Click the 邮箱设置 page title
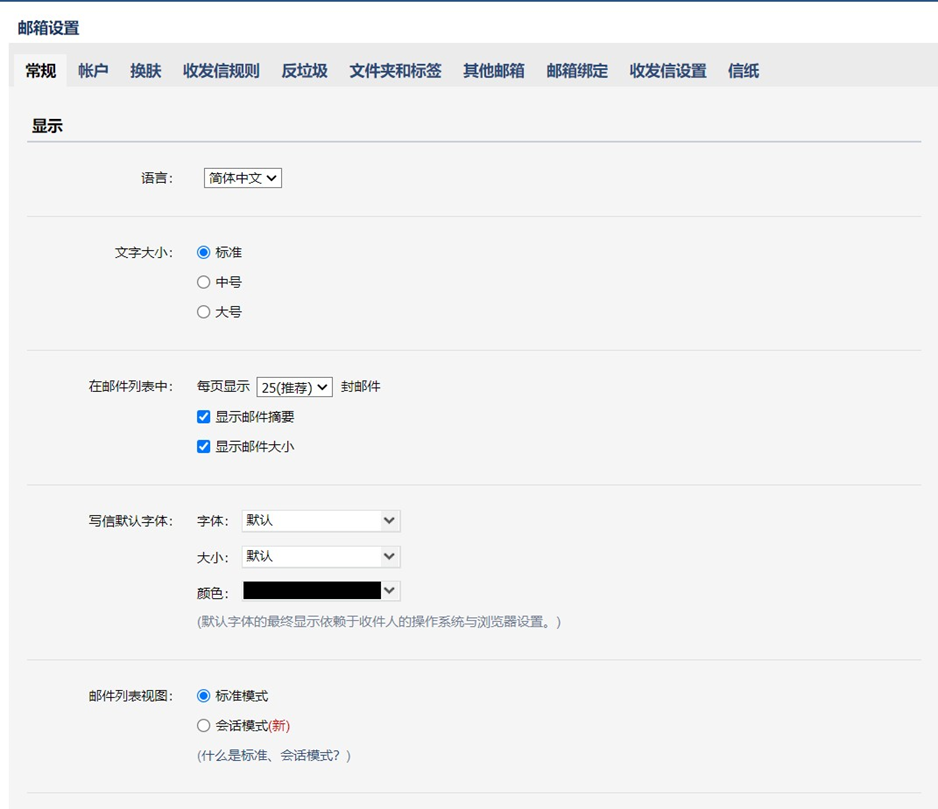 click(48, 28)
